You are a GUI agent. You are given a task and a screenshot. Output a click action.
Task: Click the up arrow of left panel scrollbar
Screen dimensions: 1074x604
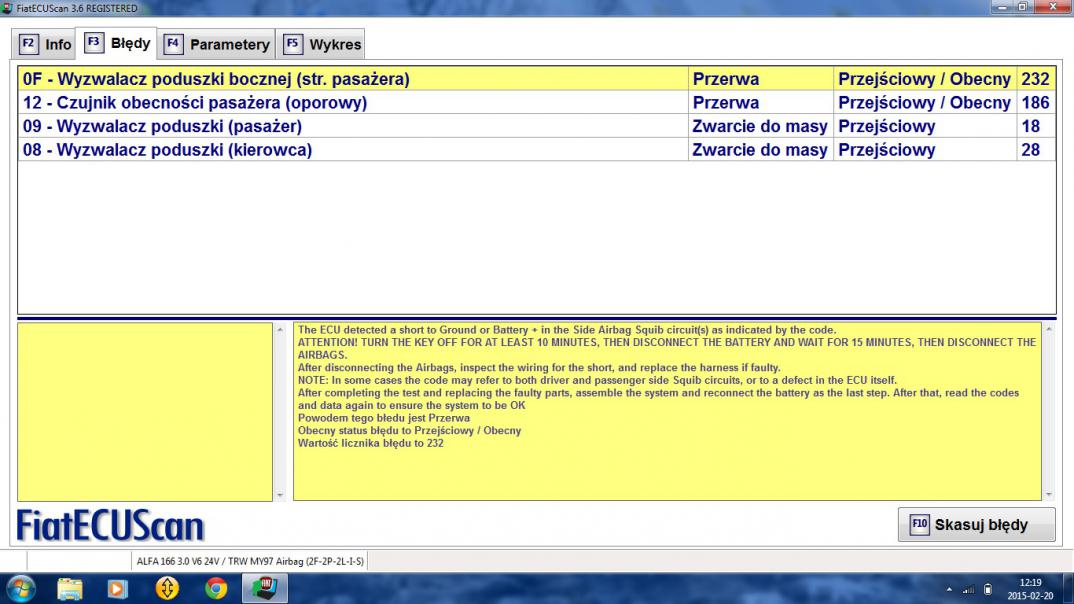point(279,329)
